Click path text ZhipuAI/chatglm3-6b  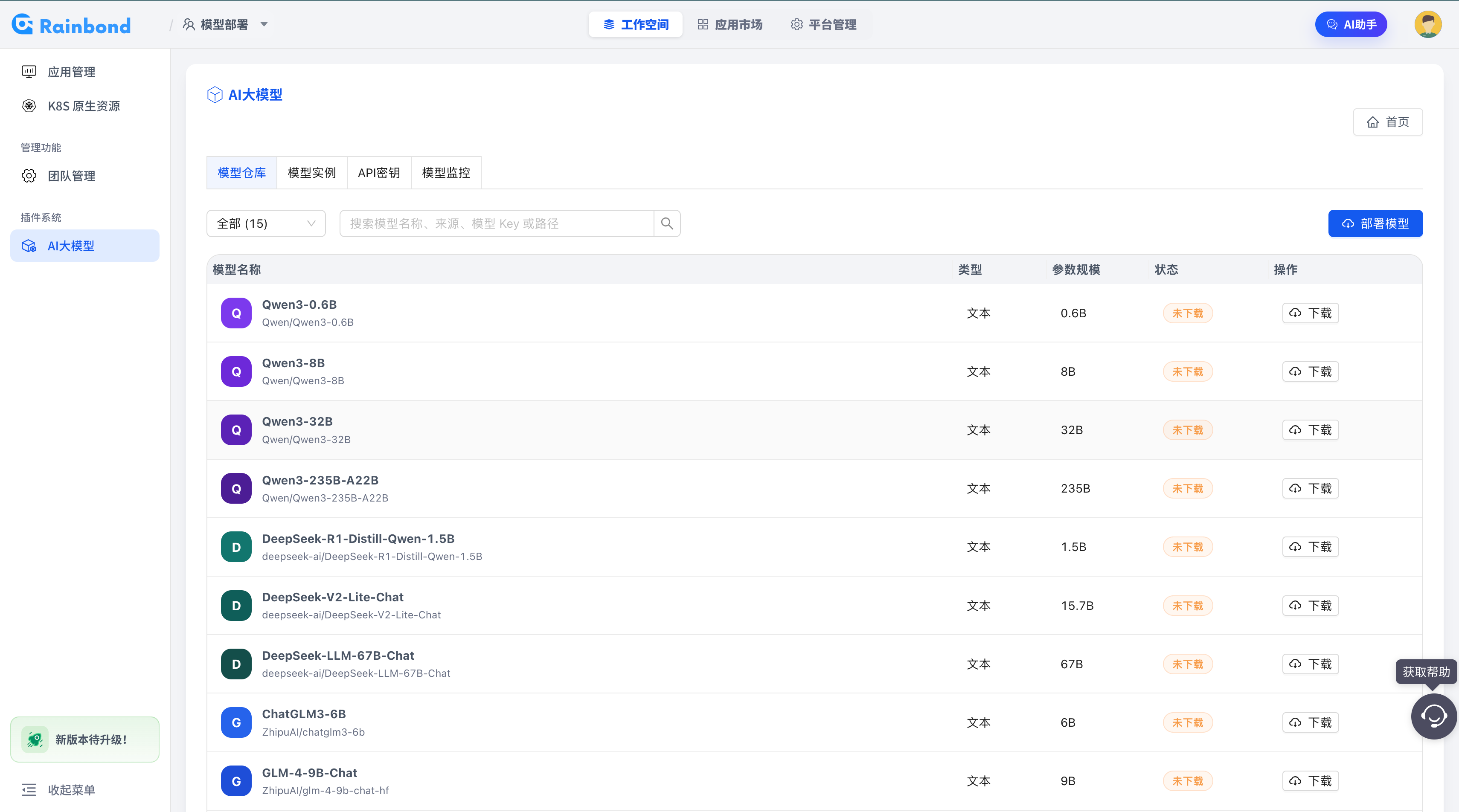(x=313, y=732)
